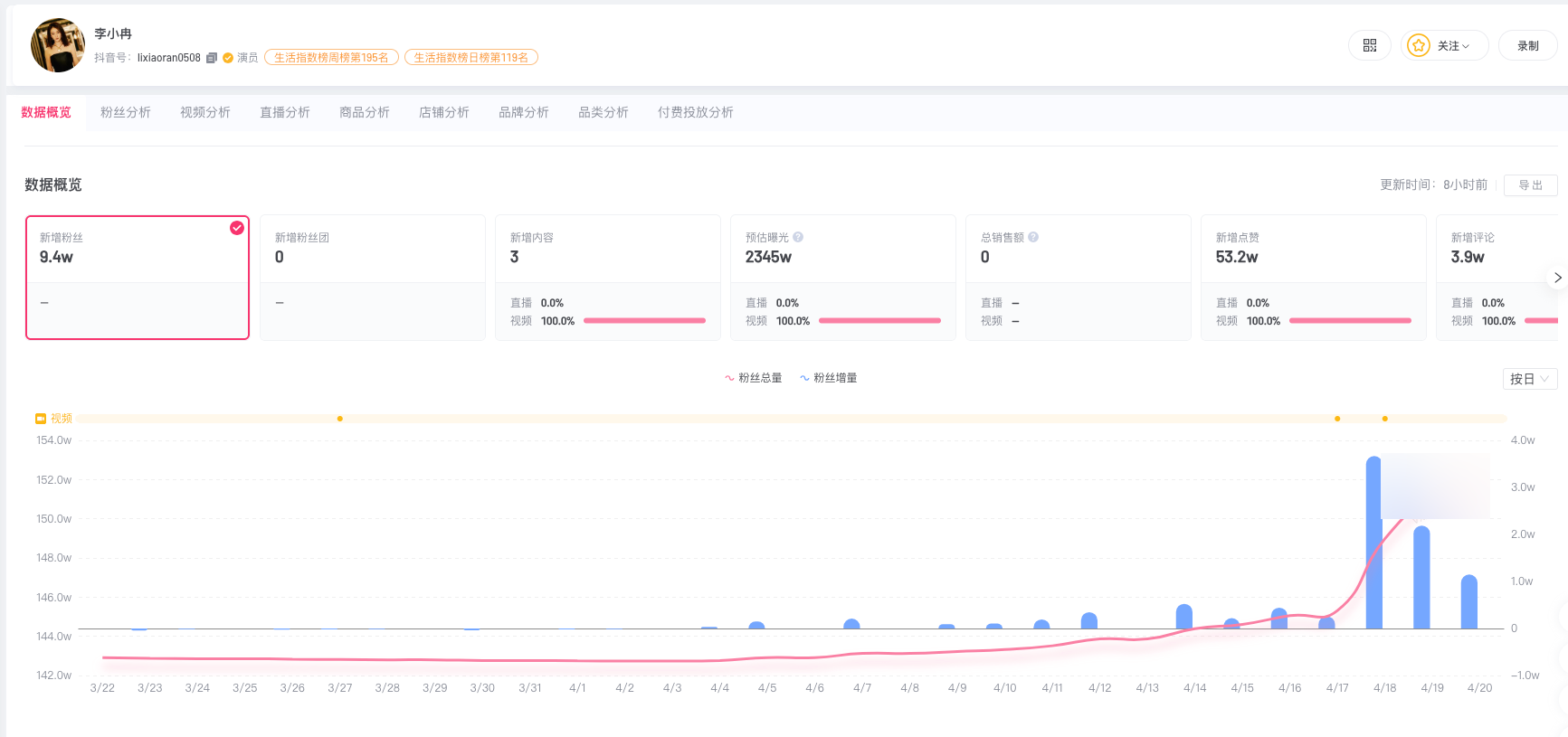This screenshot has height=737, width=1568.
Task: Copy the Douyin ID with copy icon
Action: pyautogui.click(x=212, y=58)
